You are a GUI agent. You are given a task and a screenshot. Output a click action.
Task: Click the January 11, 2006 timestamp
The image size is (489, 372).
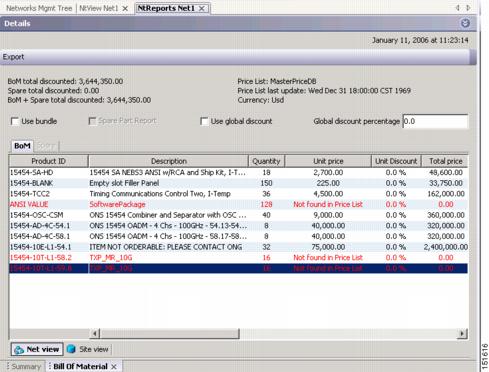point(420,40)
